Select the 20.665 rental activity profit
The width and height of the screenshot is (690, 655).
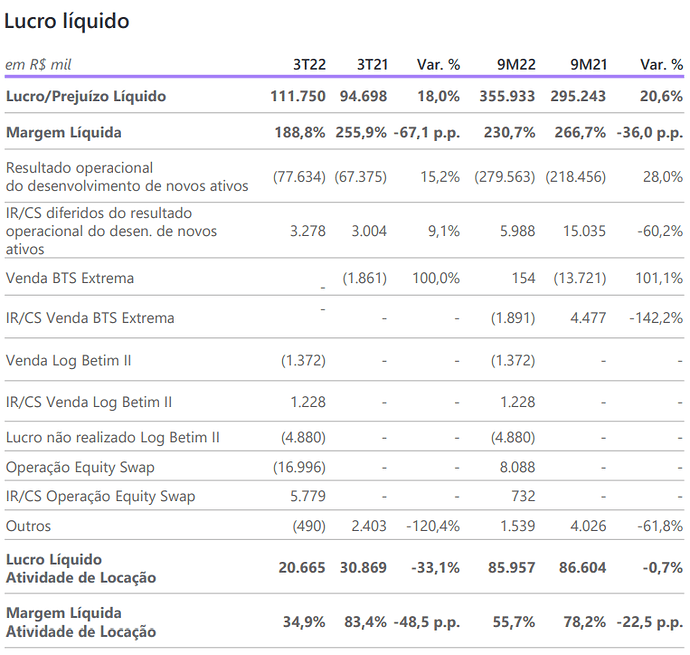coord(302,568)
